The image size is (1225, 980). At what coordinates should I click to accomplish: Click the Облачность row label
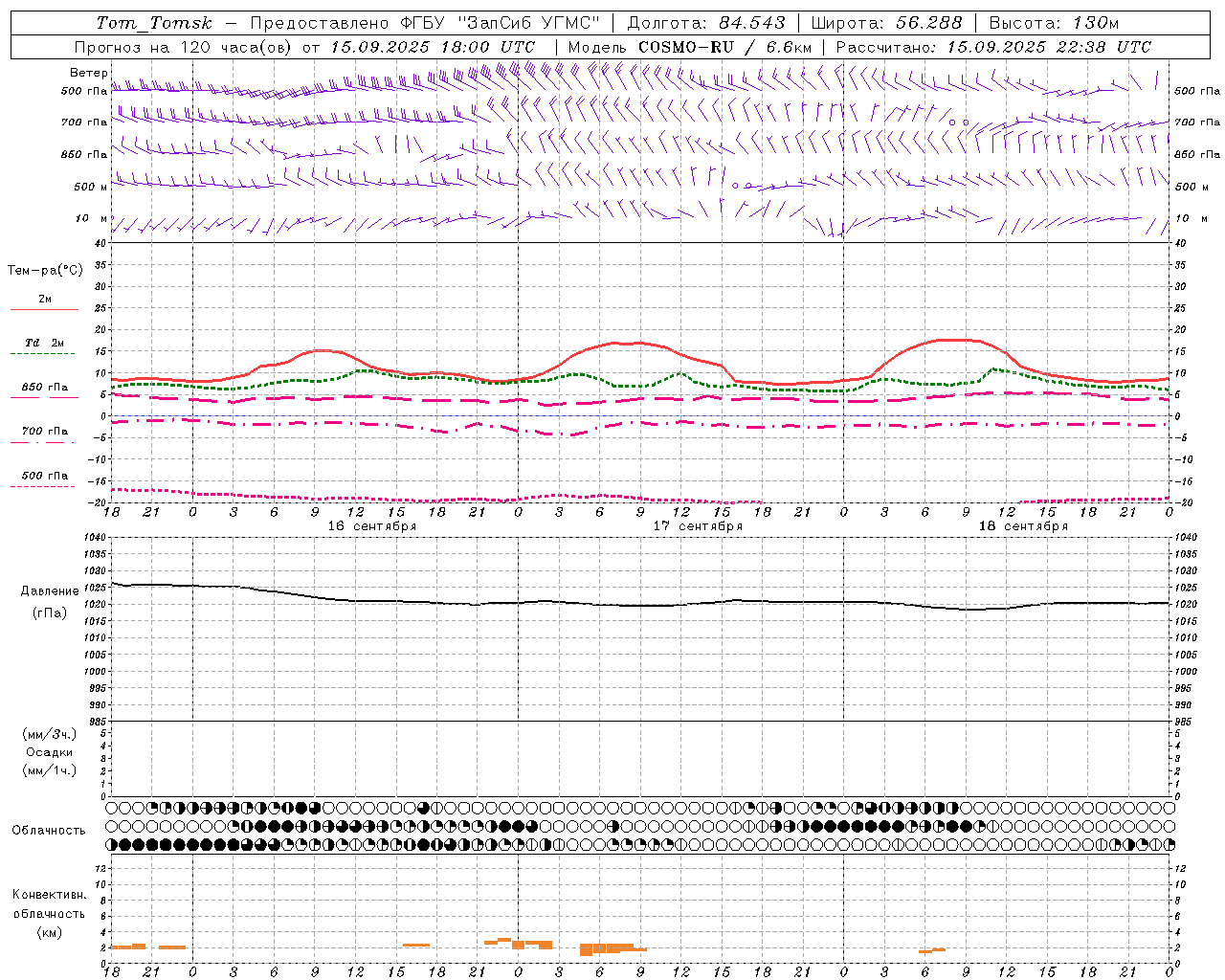pos(49,831)
